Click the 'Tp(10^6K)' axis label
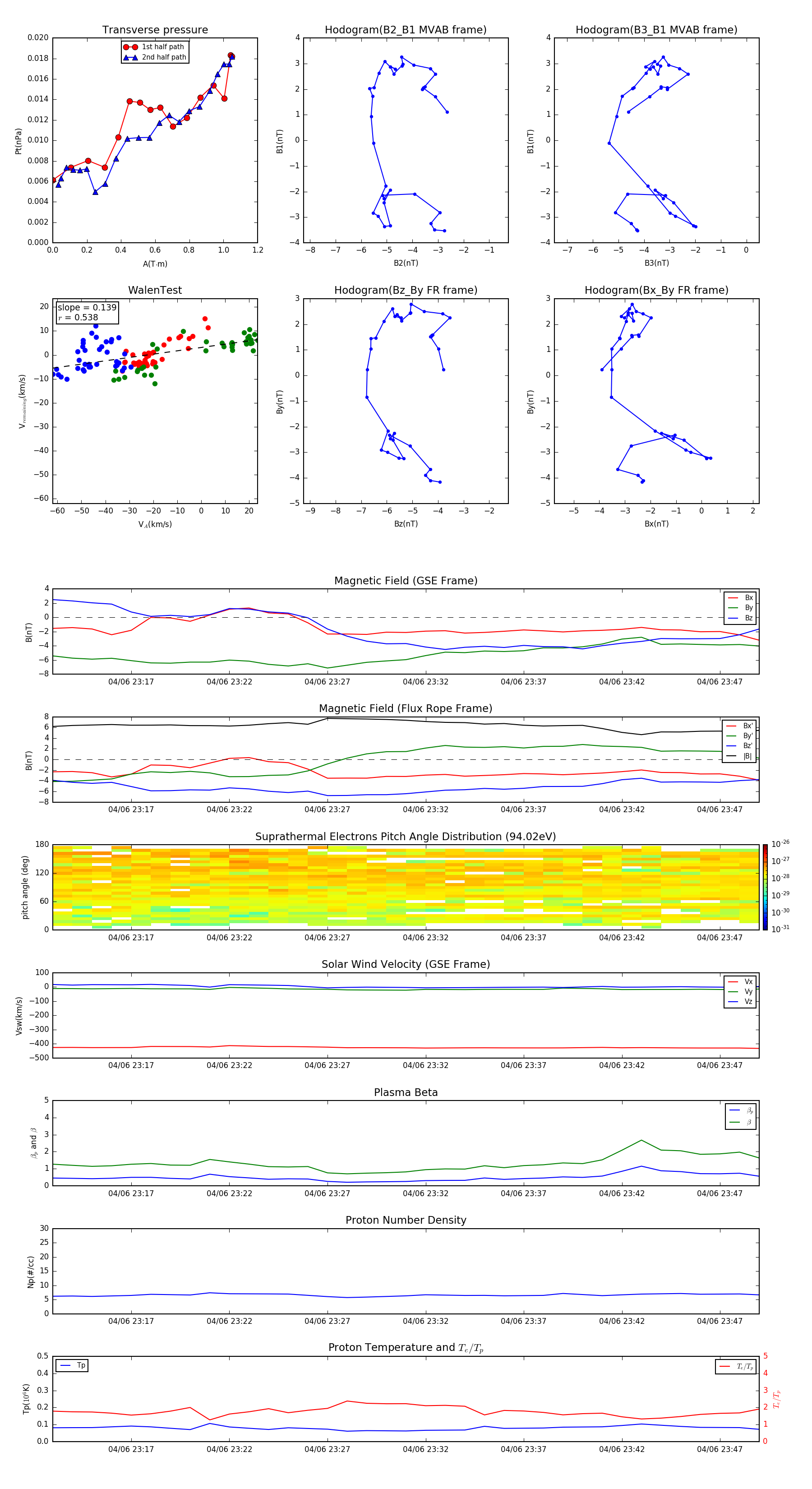 [x=26, y=1399]
